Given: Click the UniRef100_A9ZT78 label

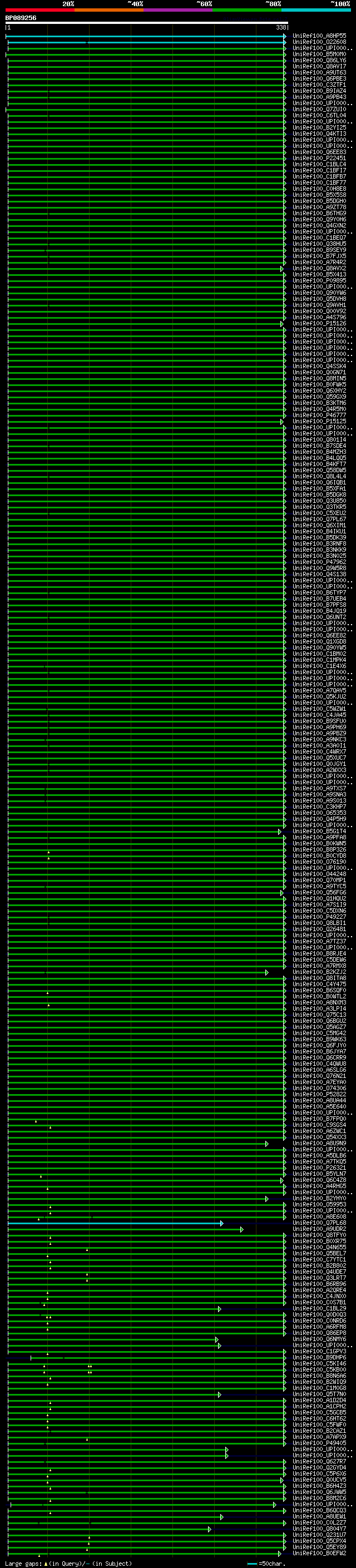Looking at the screenshot, I should coord(319,207).
